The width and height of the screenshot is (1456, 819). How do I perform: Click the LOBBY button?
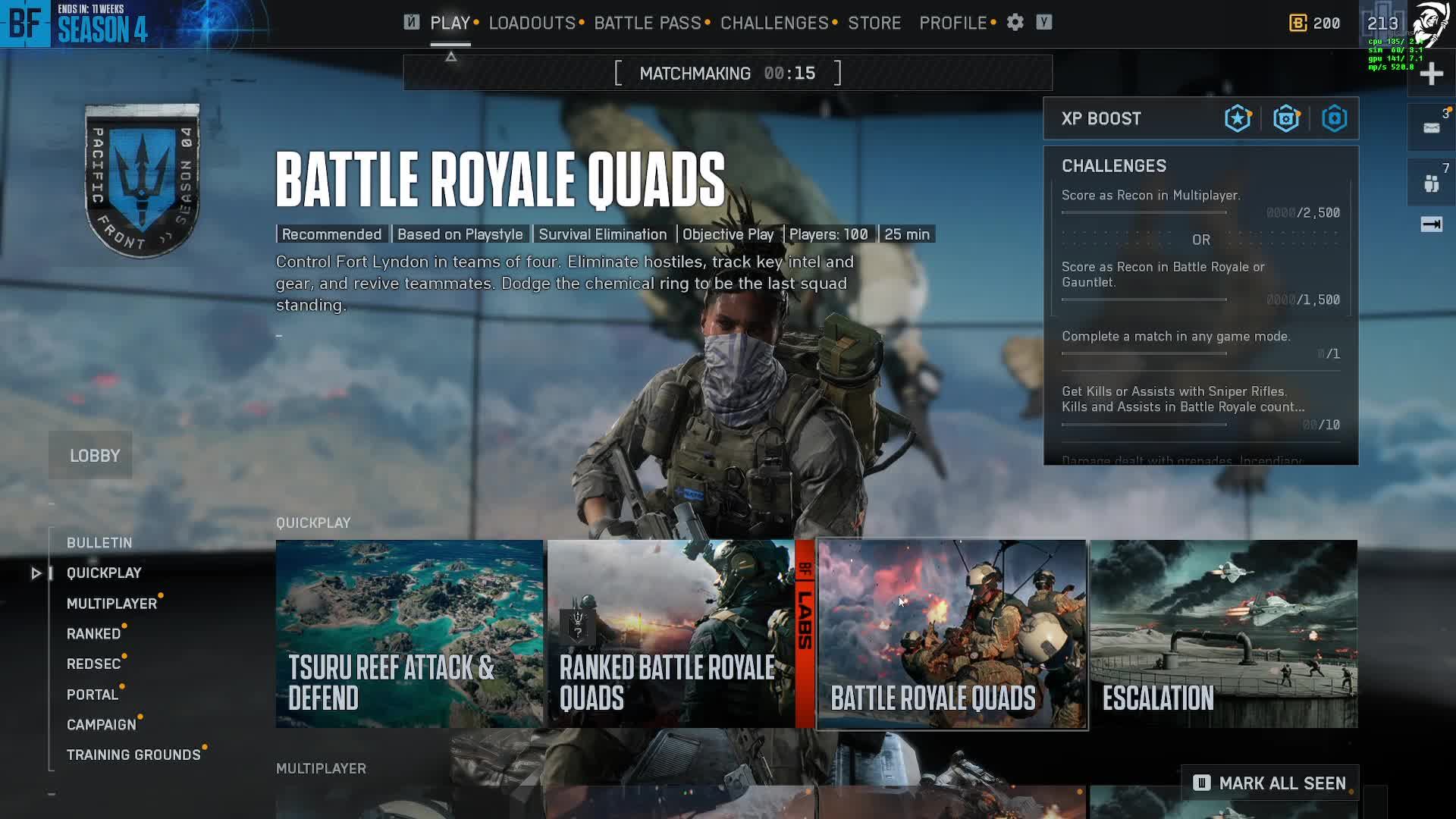[90, 456]
